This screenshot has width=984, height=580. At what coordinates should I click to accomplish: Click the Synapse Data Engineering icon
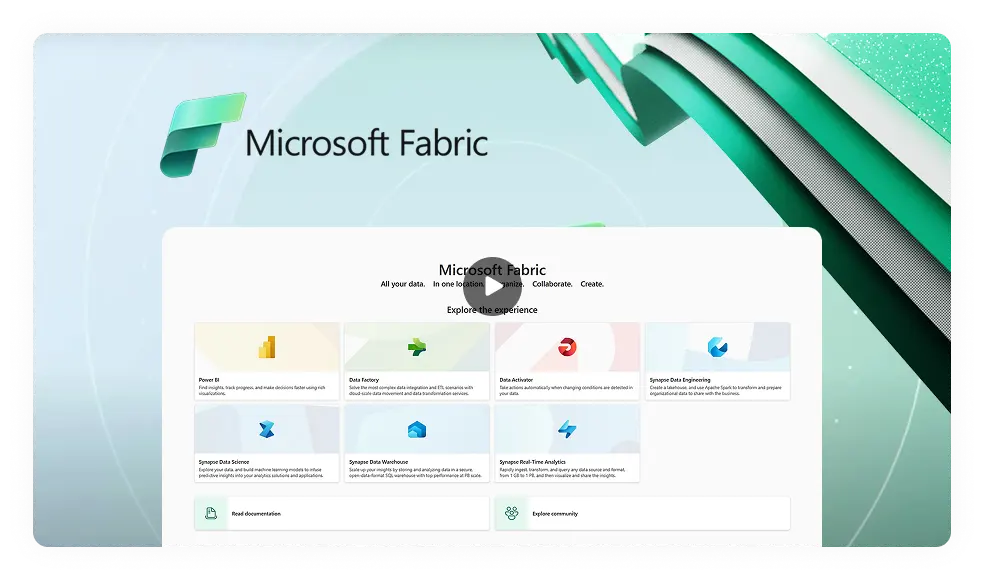point(717,347)
